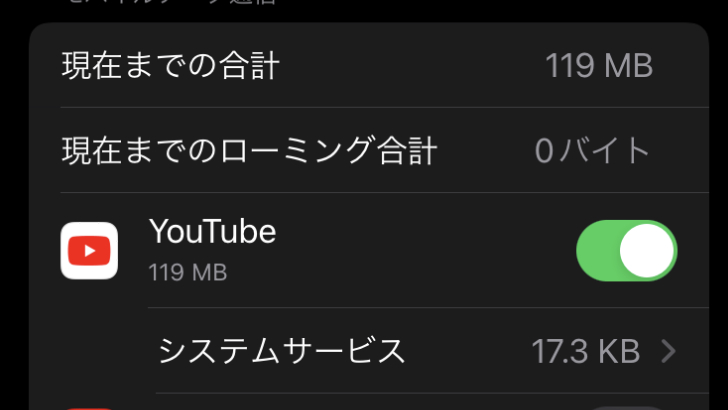728x410 pixels.
Task: Tap the red play logo in YouTube icon
Action: point(89,251)
